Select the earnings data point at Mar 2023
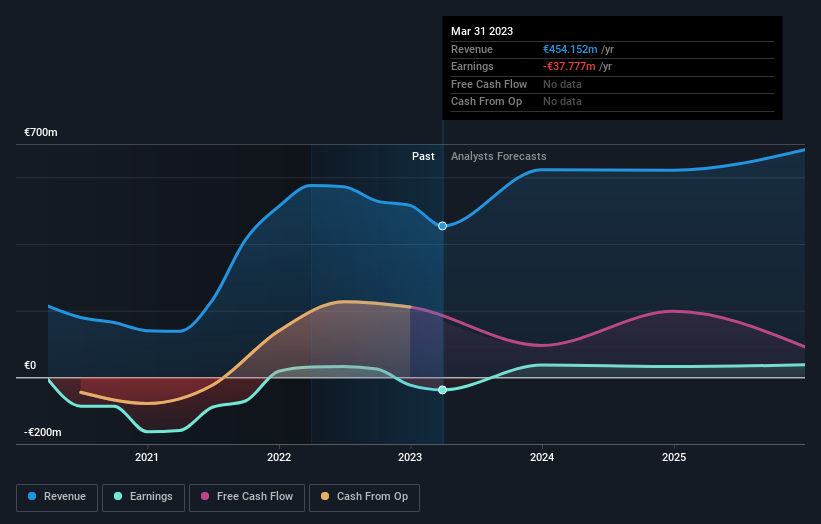This screenshot has width=821, height=524. tap(442, 390)
